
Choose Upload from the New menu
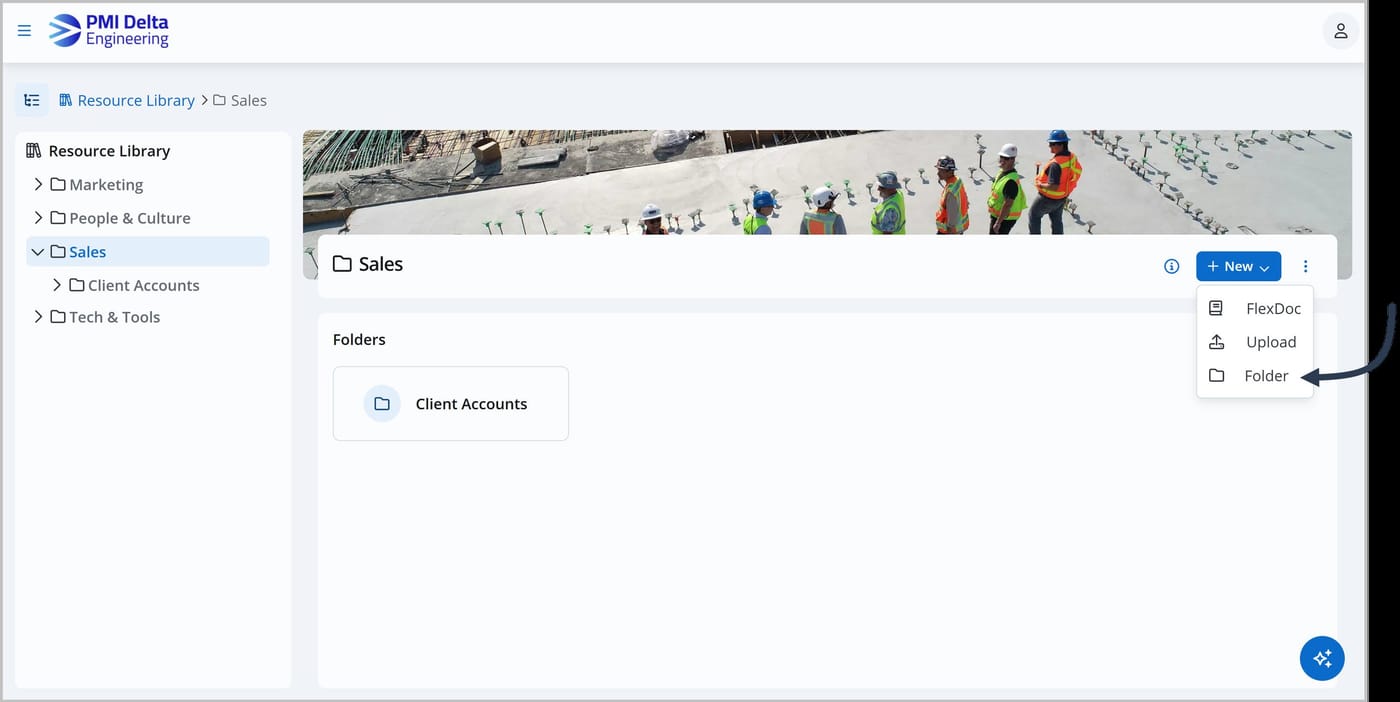click(1255, 342)
